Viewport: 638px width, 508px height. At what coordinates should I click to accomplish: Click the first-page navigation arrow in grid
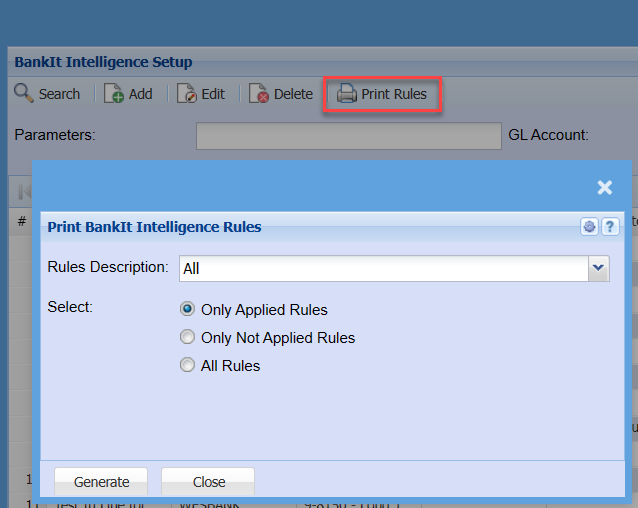(x=24, y=191)
